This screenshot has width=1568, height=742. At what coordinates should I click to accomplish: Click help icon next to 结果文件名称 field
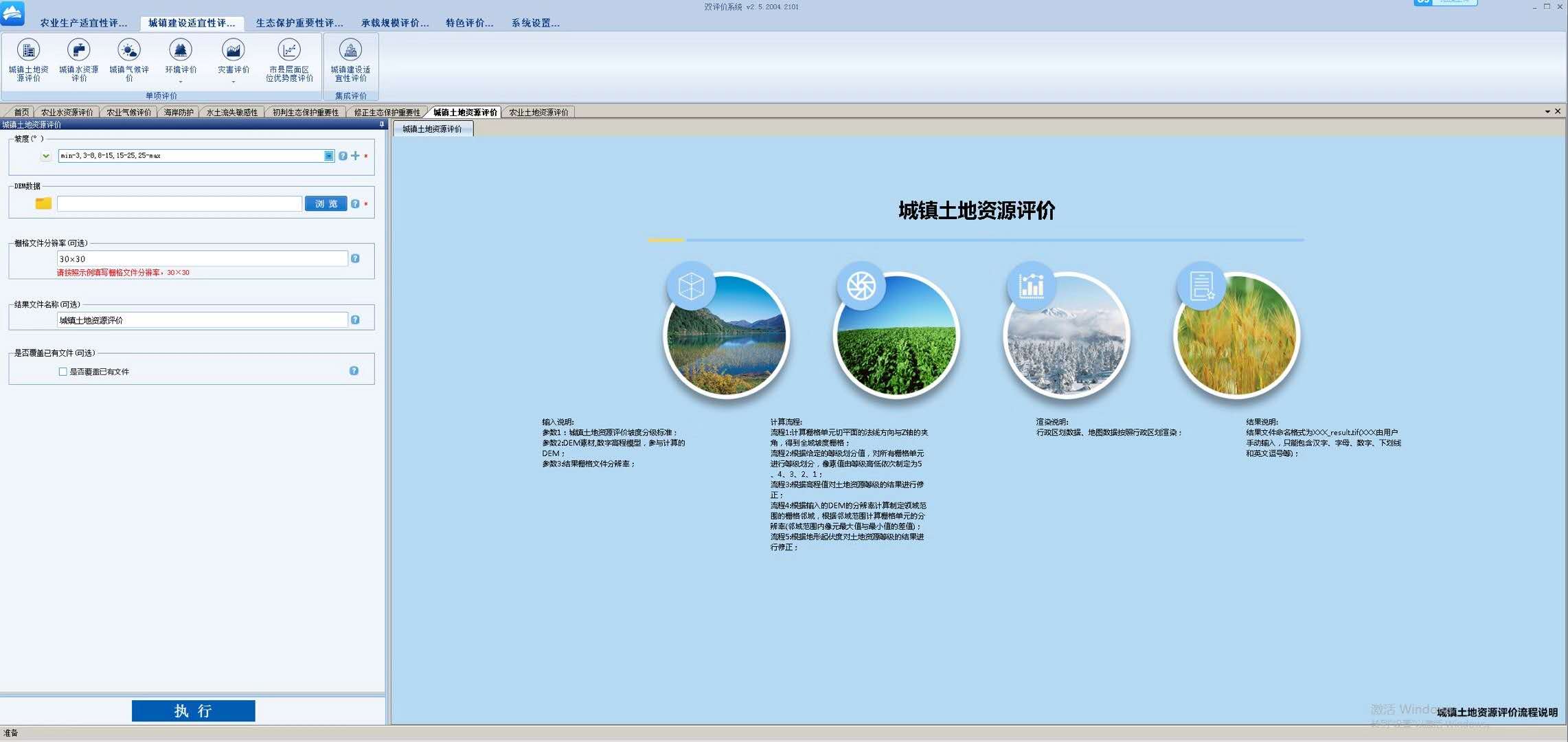tap(355, 319)
